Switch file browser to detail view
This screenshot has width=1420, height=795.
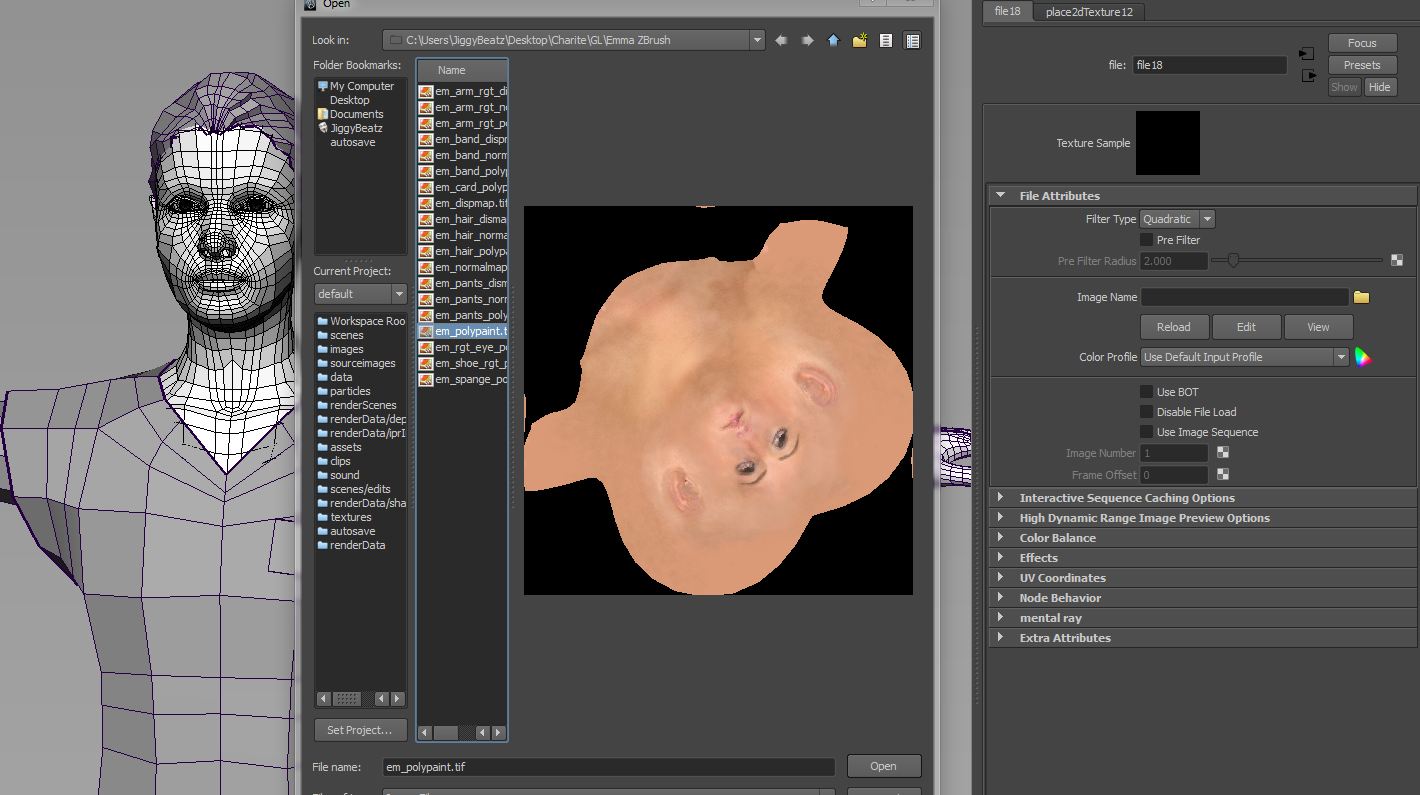click(x=912, y=41)
